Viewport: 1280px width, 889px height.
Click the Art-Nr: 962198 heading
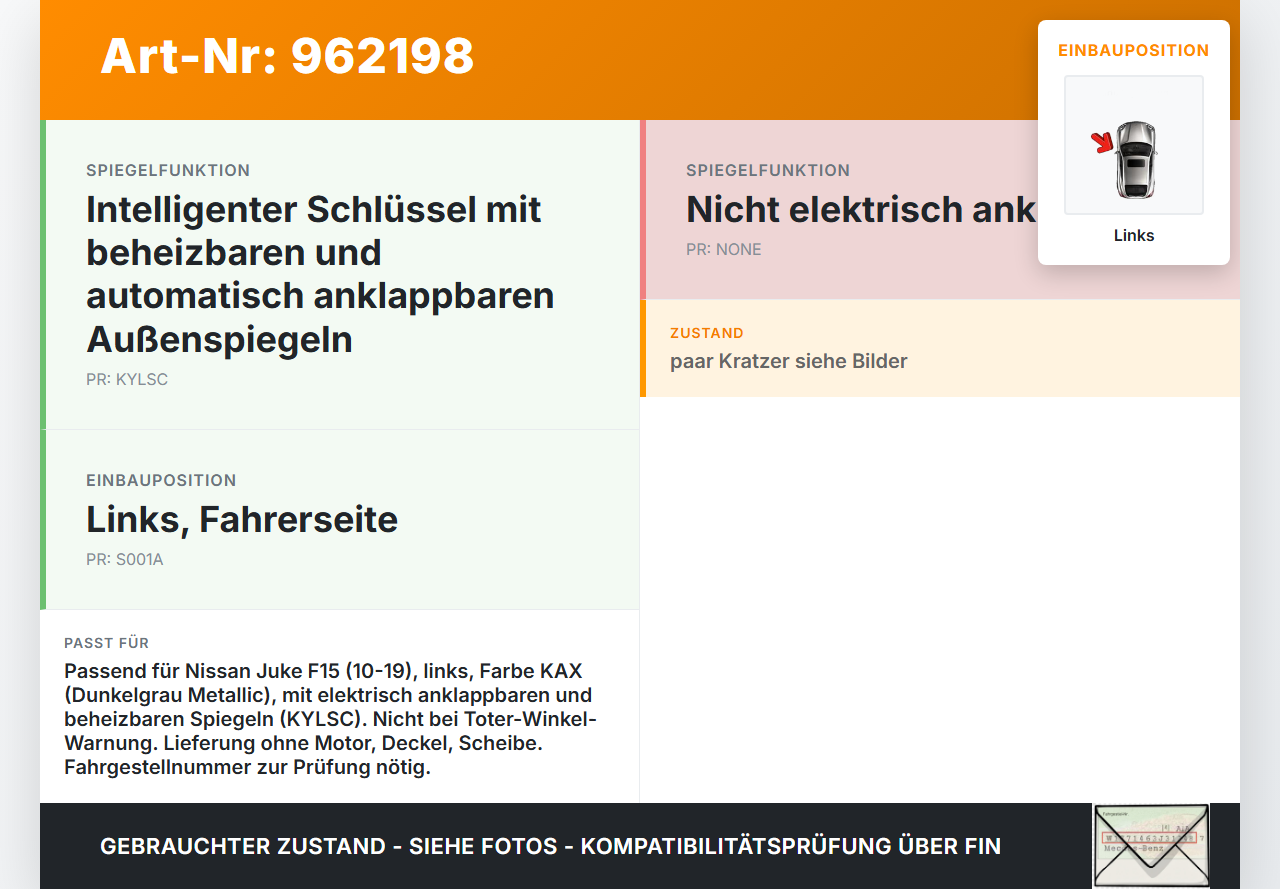287,58
